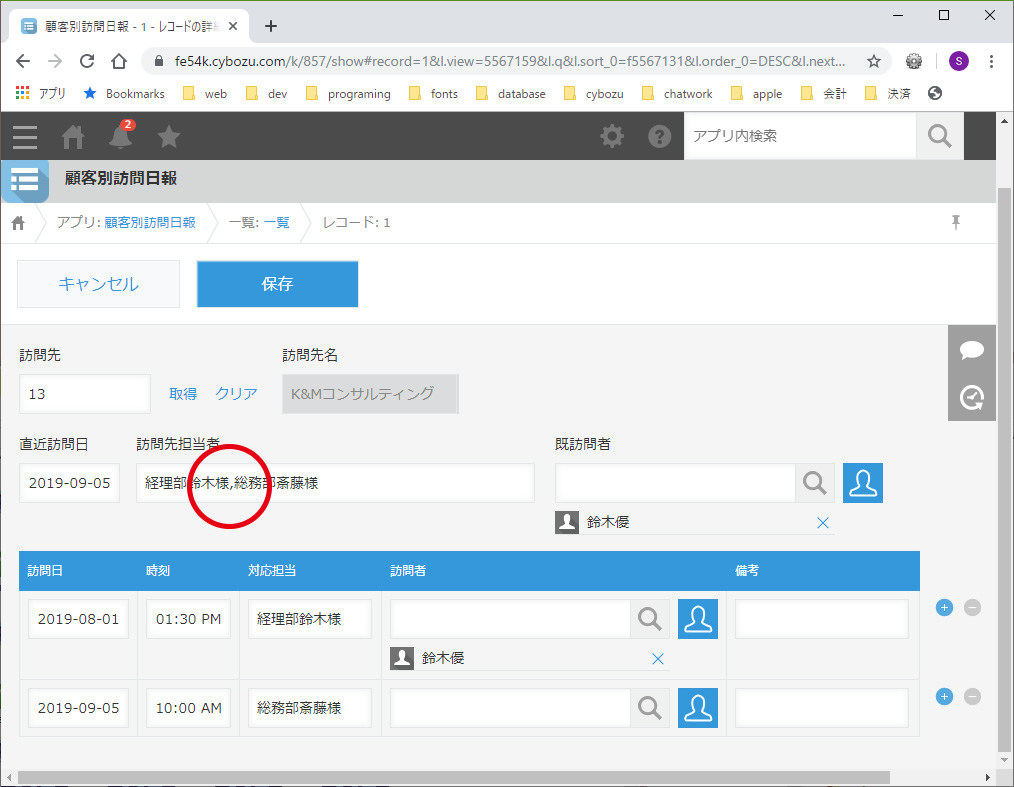This screenshot has height=787, width=1014.
Task: Open Chrome three-dot menu
Action: pyautogui.click(x=991, y=61)
